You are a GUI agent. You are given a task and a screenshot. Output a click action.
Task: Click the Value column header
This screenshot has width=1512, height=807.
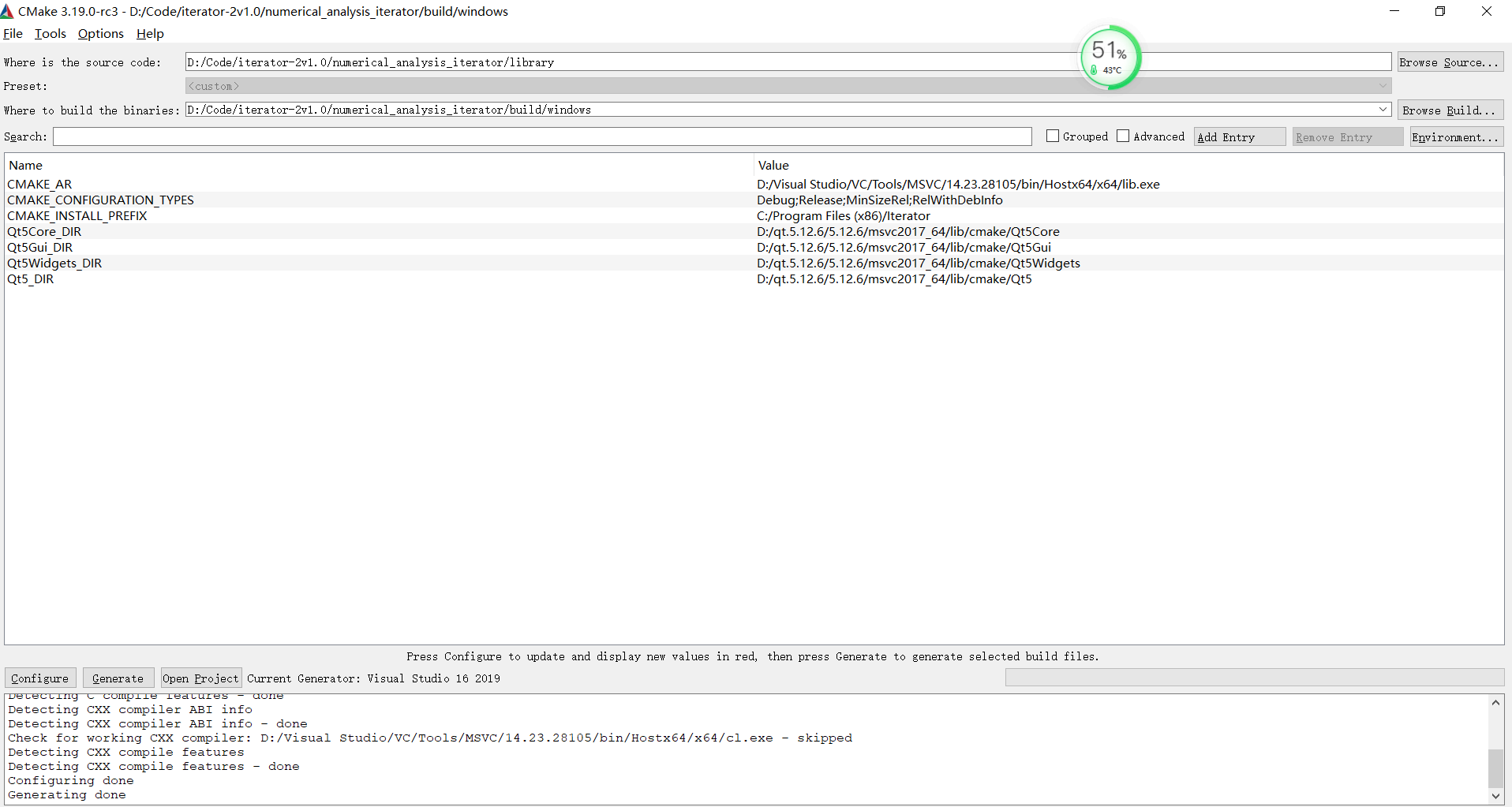coord(1128,165)
